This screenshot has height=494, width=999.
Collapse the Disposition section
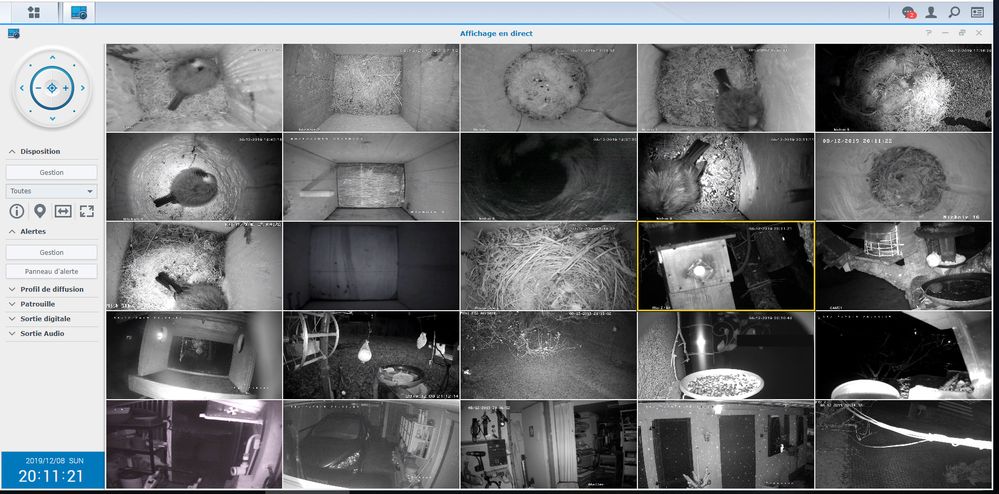12,152
